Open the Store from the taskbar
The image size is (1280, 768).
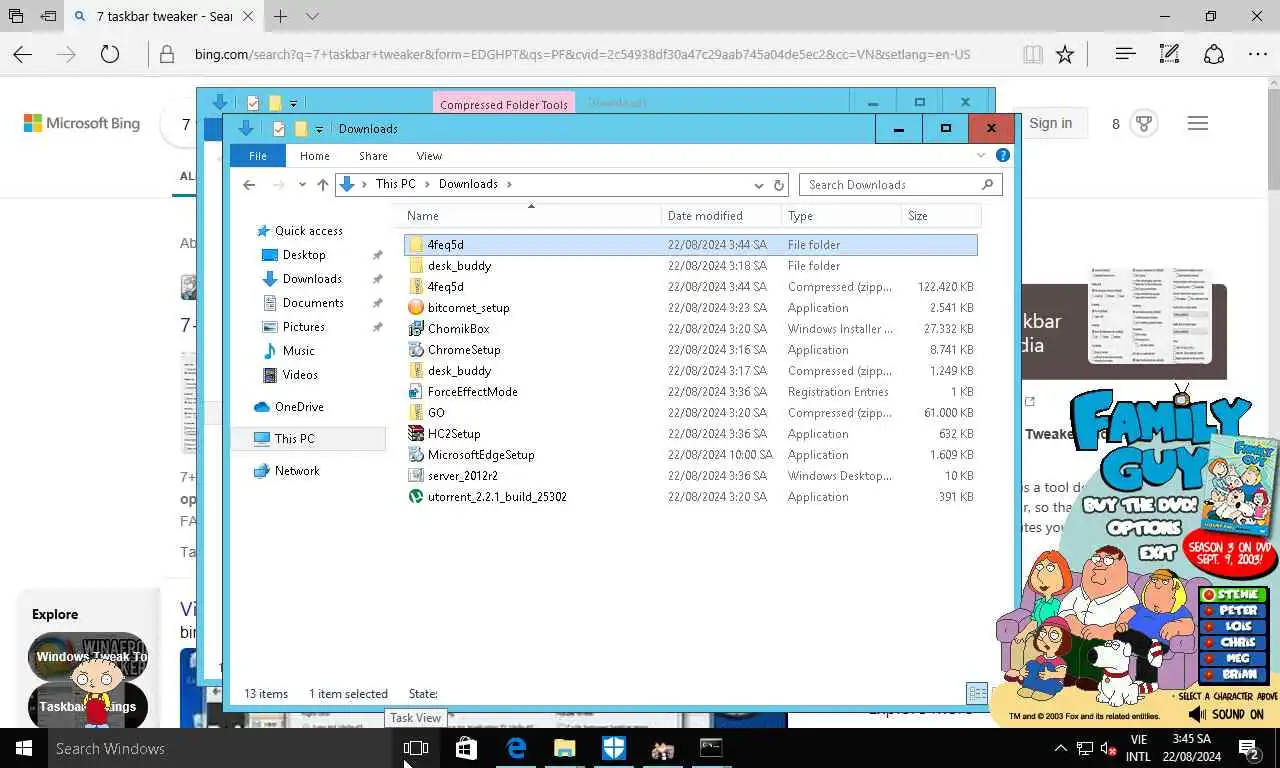[x=466, y=748]
